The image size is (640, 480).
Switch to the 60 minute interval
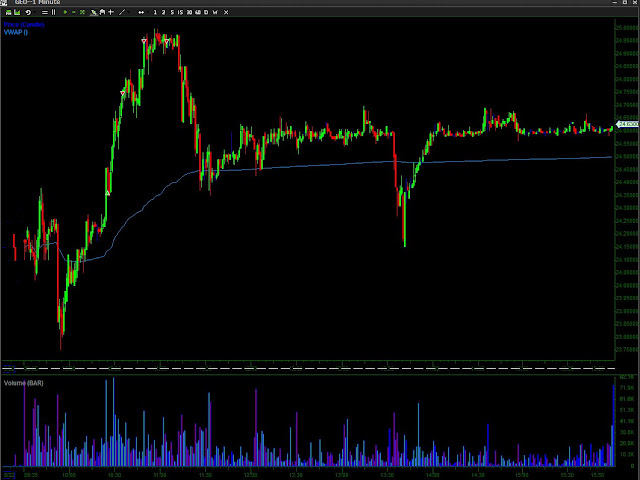pos(198,12)
